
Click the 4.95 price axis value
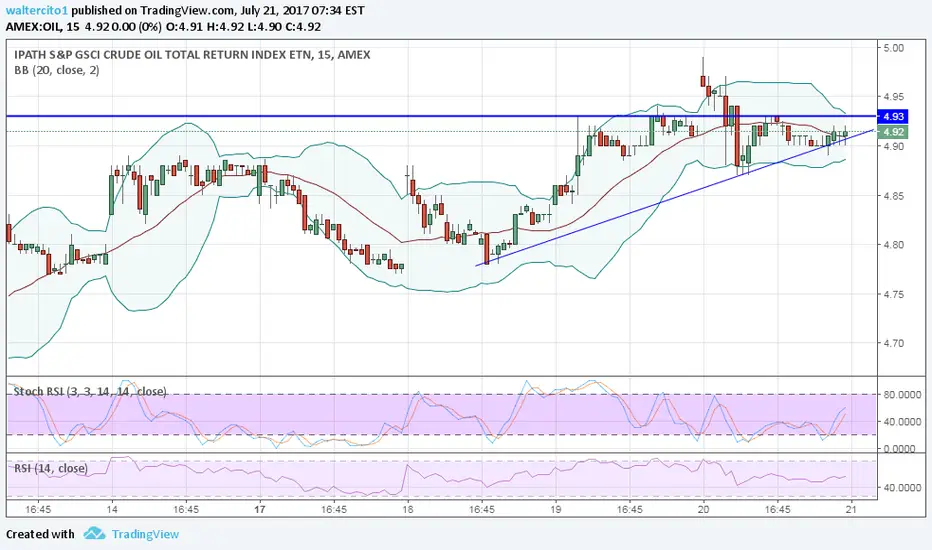tap(893, 97)
